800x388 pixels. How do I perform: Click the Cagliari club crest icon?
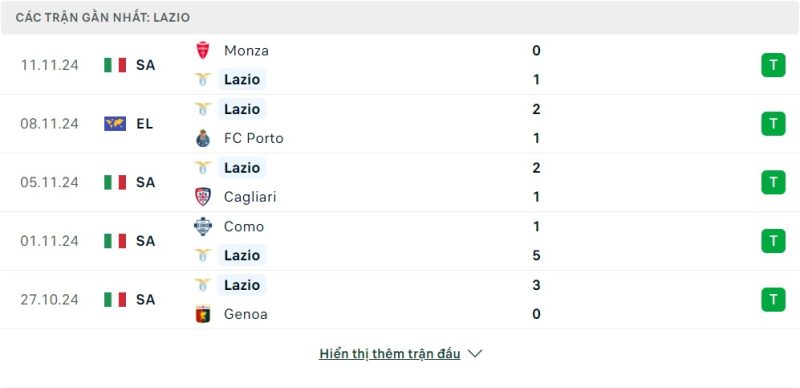(x=203, y=197)
